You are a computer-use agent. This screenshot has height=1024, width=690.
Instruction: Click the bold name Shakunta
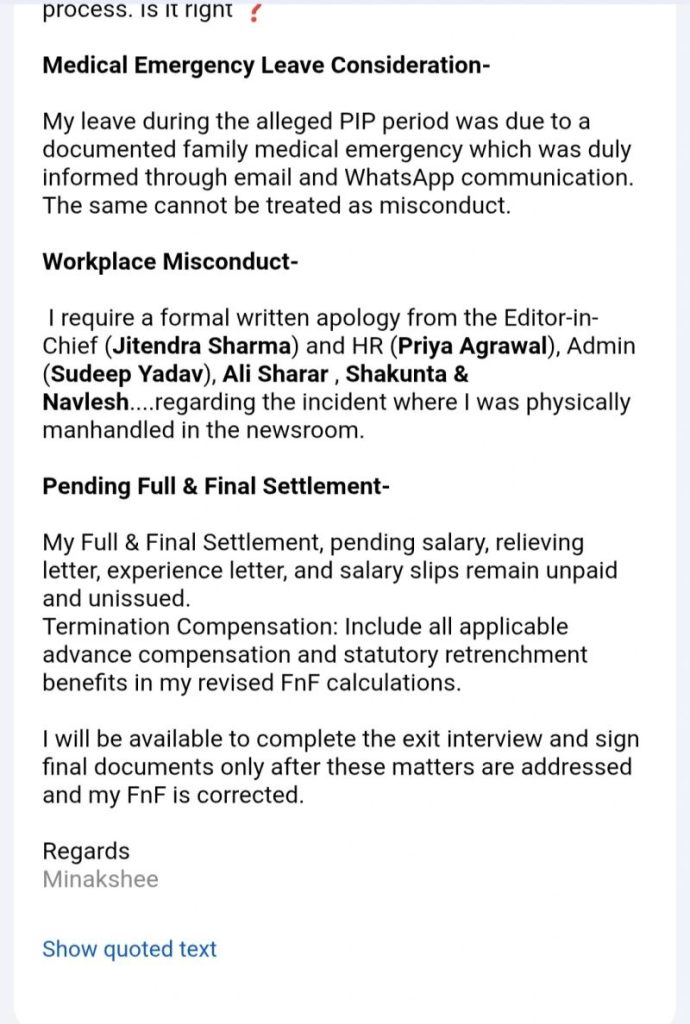pos(396,374)
